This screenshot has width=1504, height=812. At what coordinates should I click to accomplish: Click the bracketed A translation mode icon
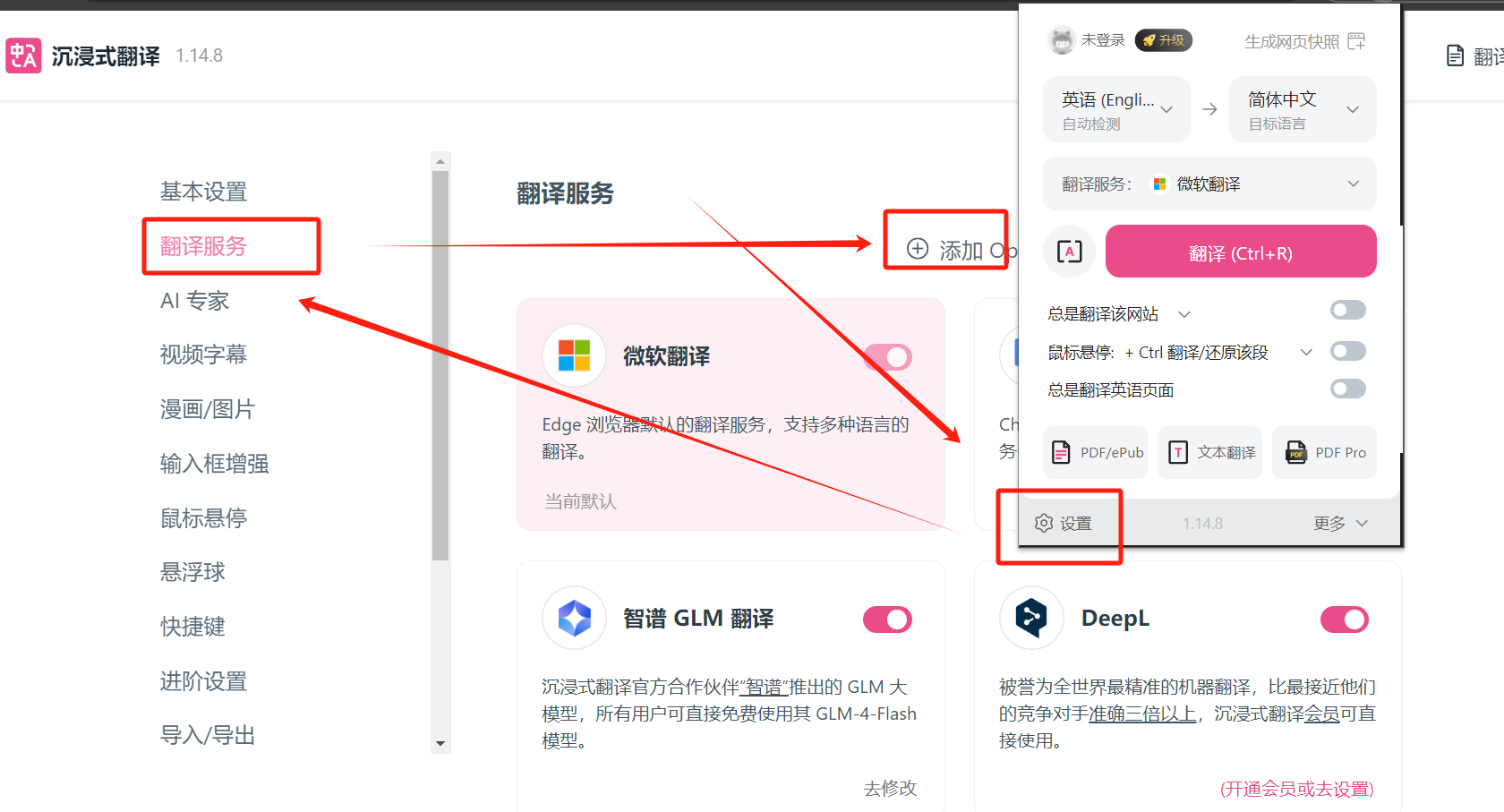1069,252
